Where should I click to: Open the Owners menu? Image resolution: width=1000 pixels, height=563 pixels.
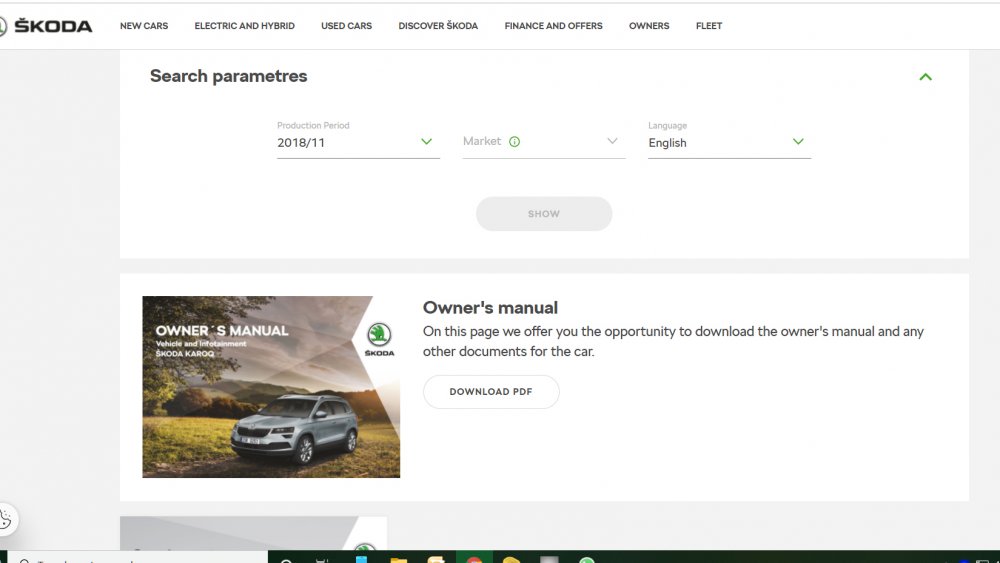point(649,26)
